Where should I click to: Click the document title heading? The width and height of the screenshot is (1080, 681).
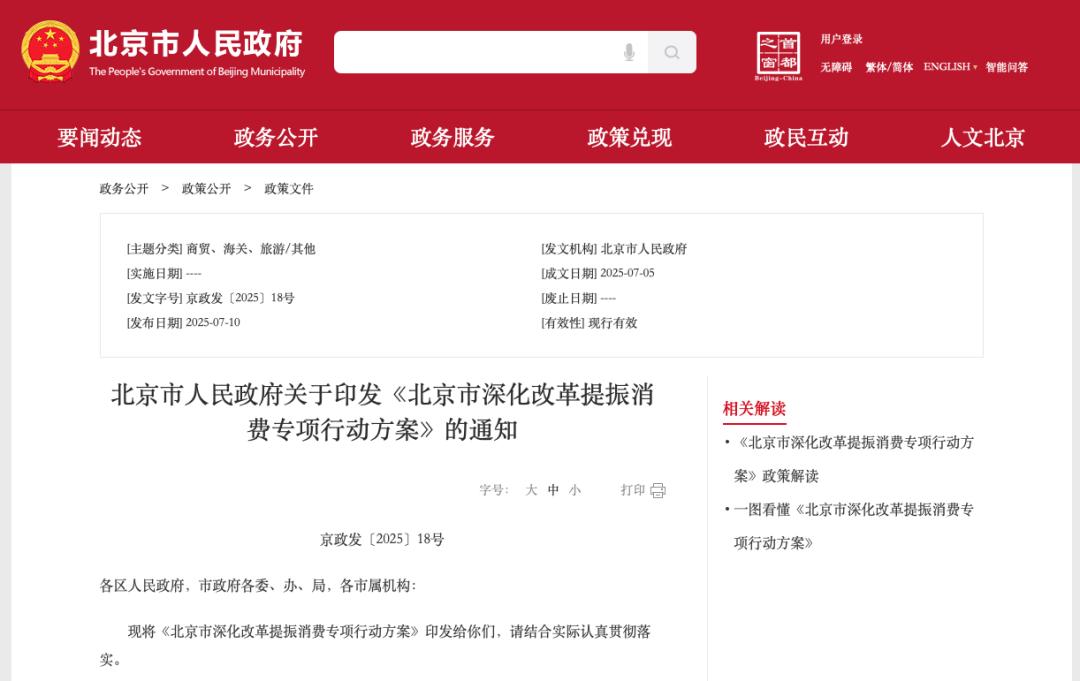point(382,412)
